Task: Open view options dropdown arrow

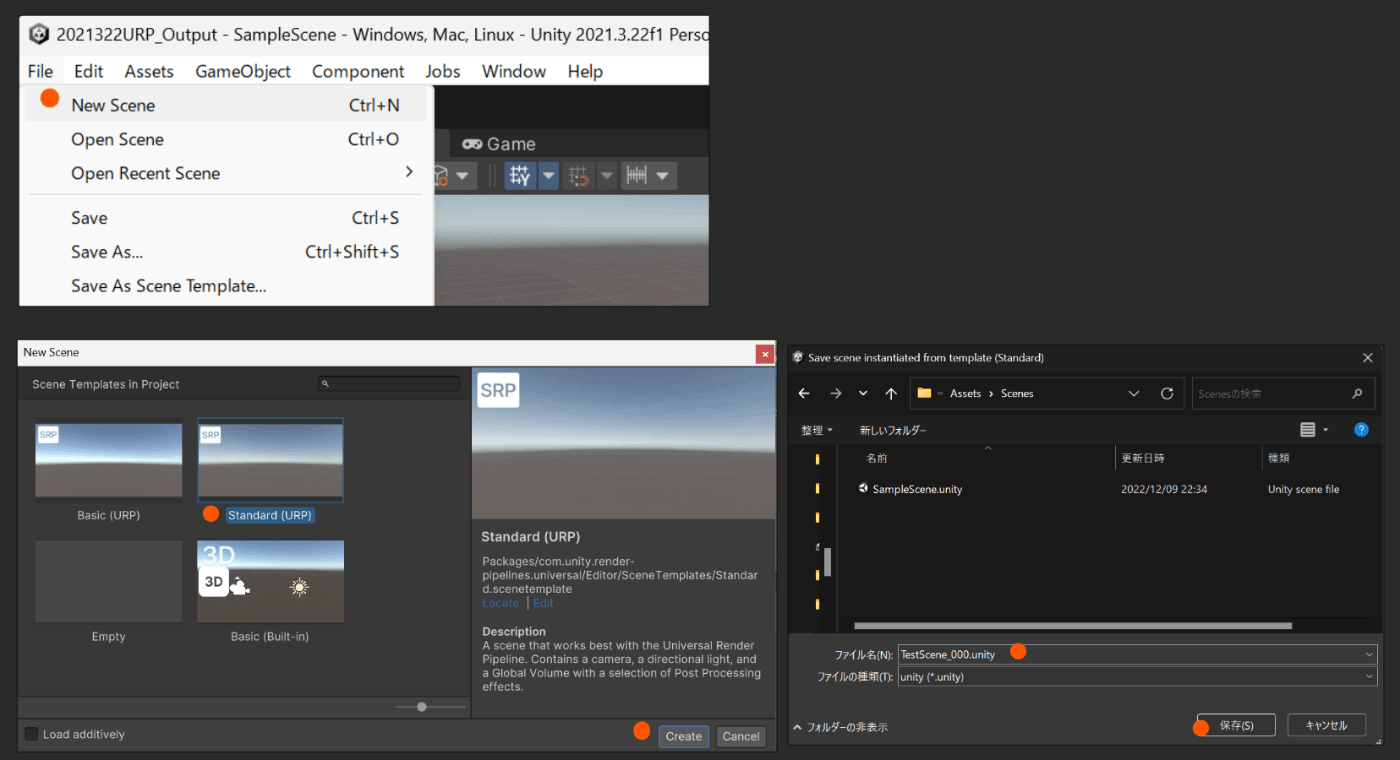Action: (1326, 430)
